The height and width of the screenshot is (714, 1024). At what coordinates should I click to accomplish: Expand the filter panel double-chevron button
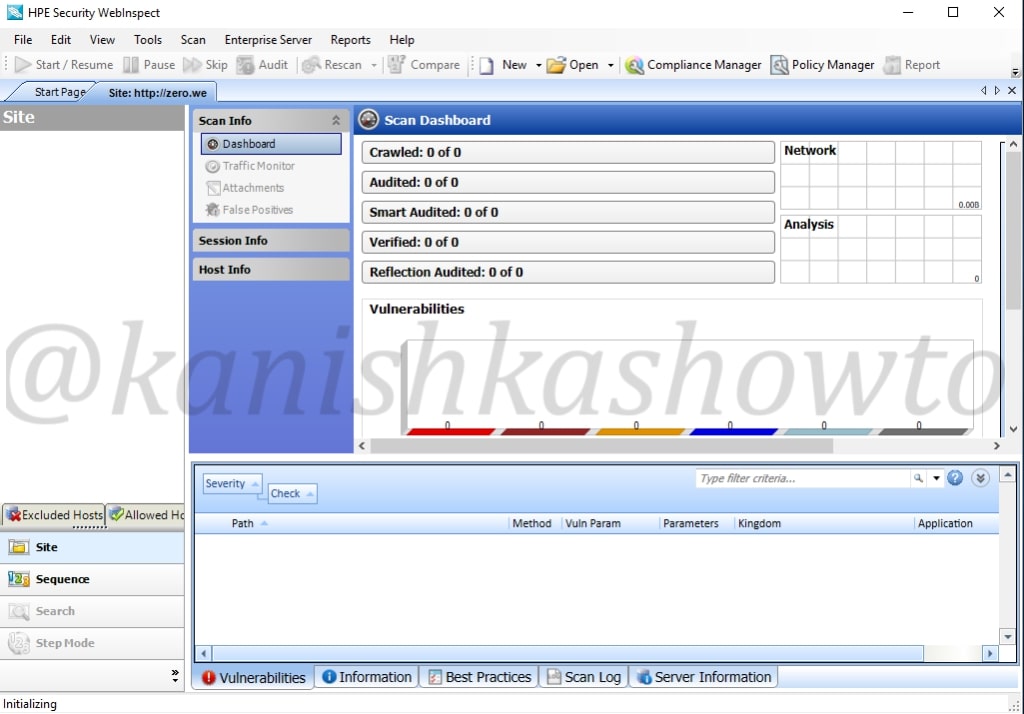pos(980,478)
